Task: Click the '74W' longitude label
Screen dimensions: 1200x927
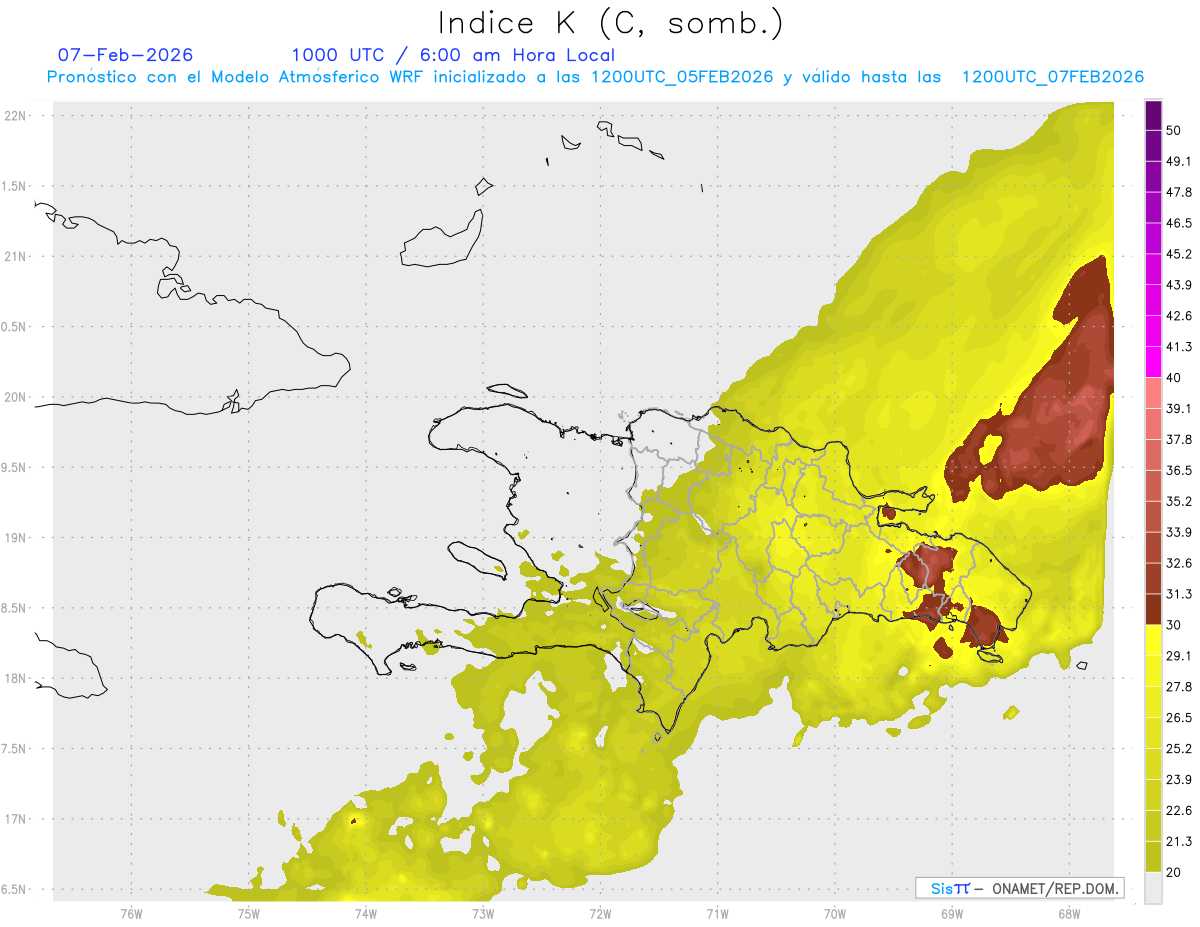Action: (x=365, y=914)
